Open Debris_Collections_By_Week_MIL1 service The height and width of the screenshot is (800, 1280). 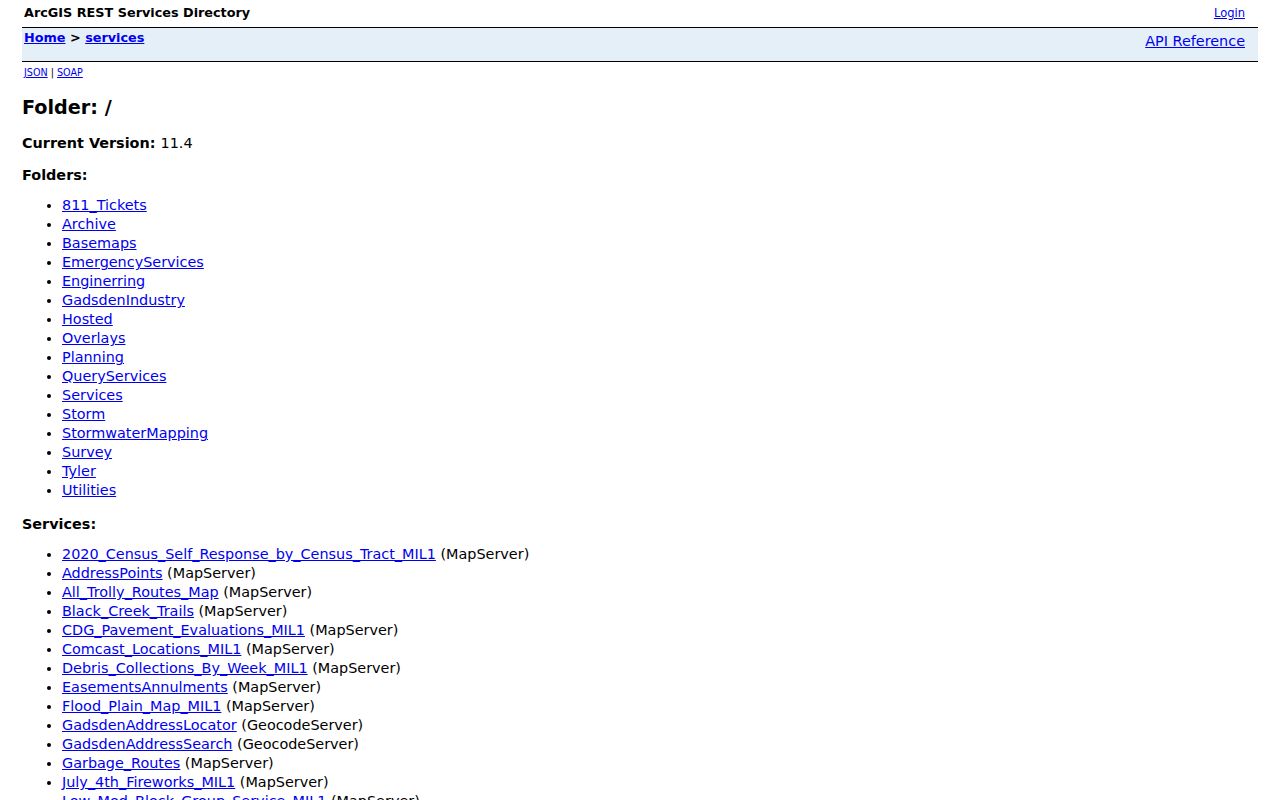coord(185,668)
